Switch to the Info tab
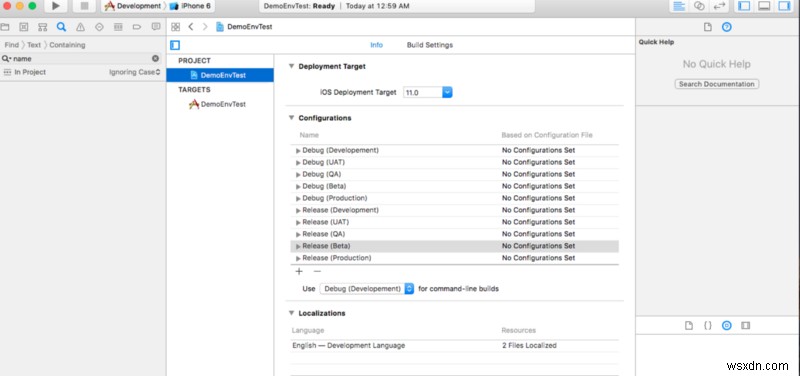 tap(377, 45)
